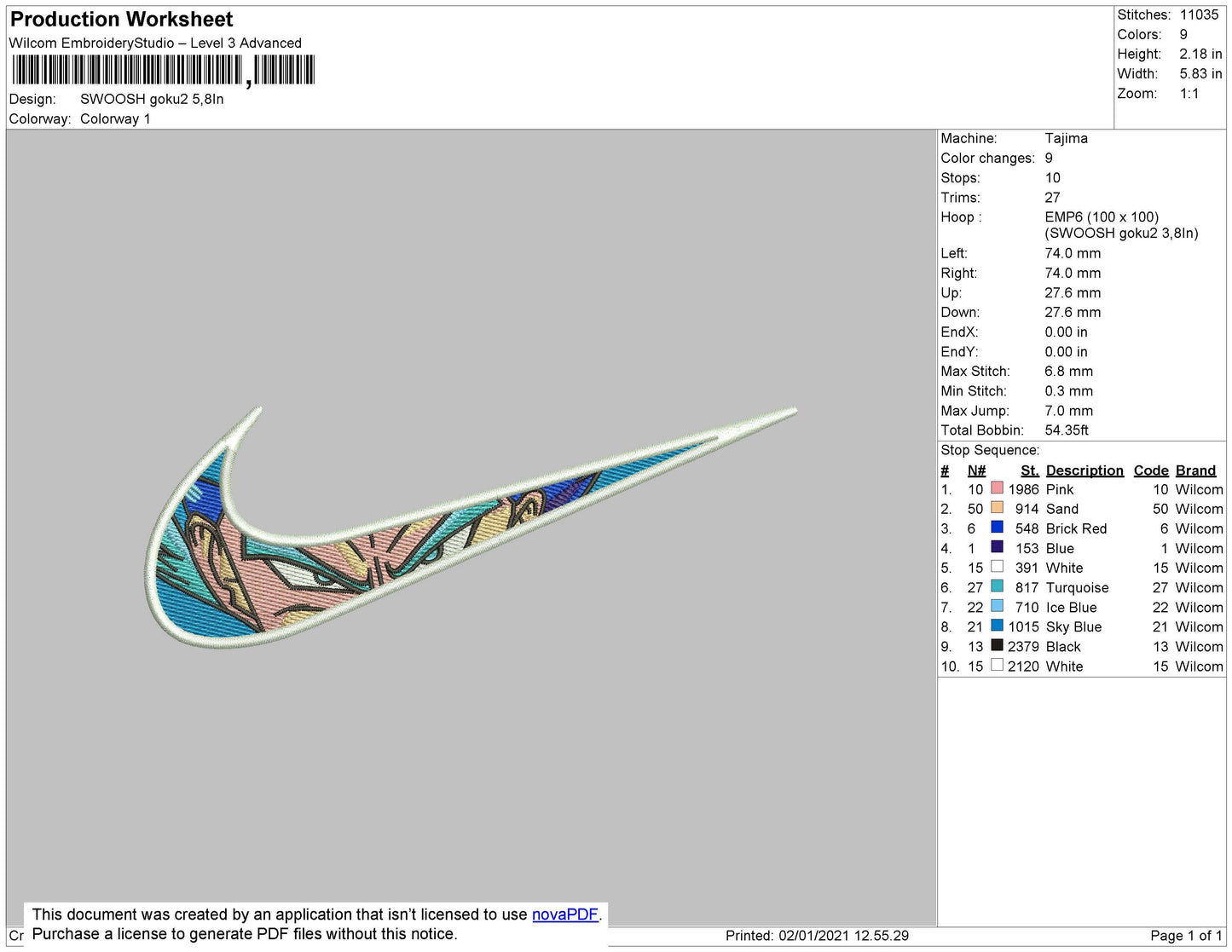Click the Ice Blue color swatch in stop 7
Viewport: 1232px width, 952px height.
997,606
